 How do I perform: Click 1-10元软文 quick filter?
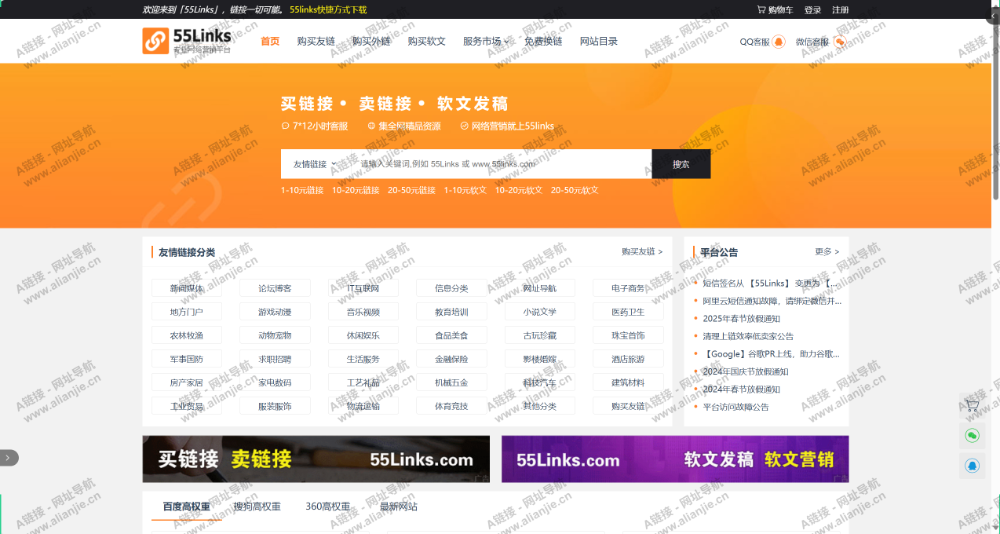click(466, 190)
